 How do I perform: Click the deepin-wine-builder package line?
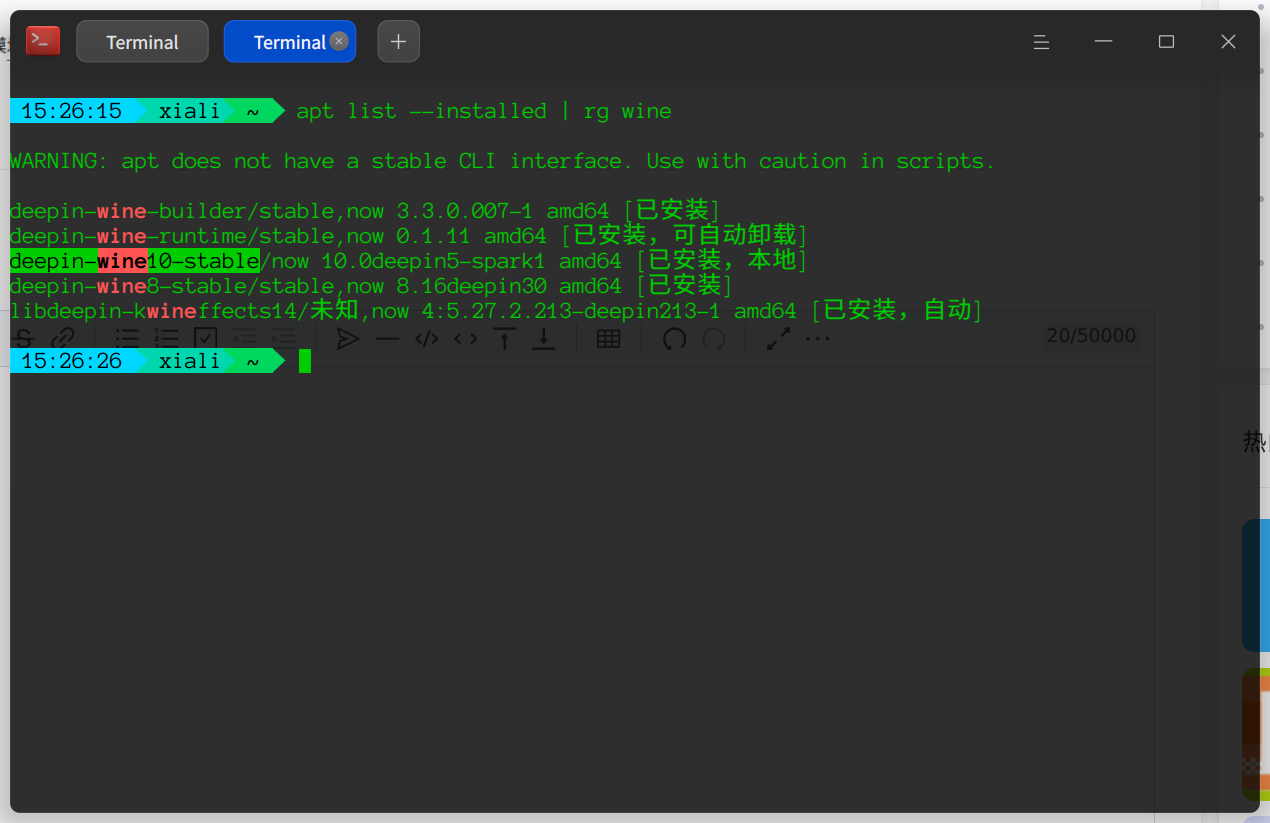click(365, 211)
